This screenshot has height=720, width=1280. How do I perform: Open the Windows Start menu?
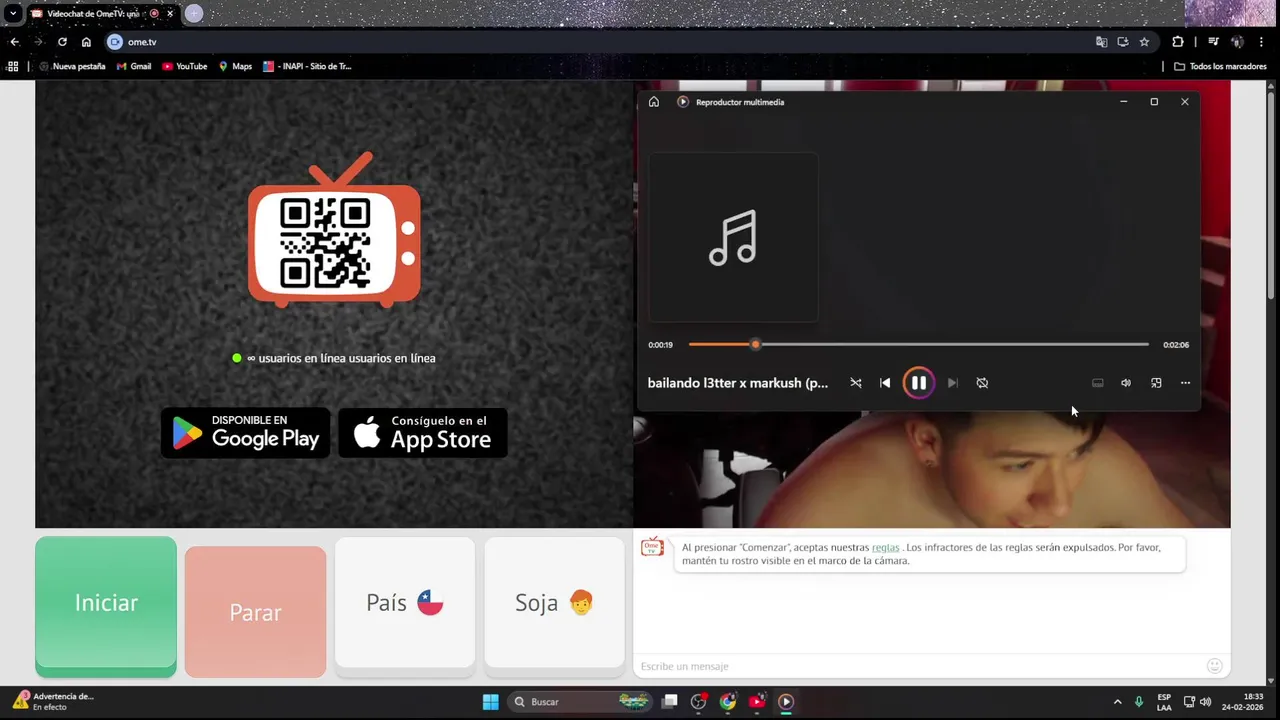point(490,702)
